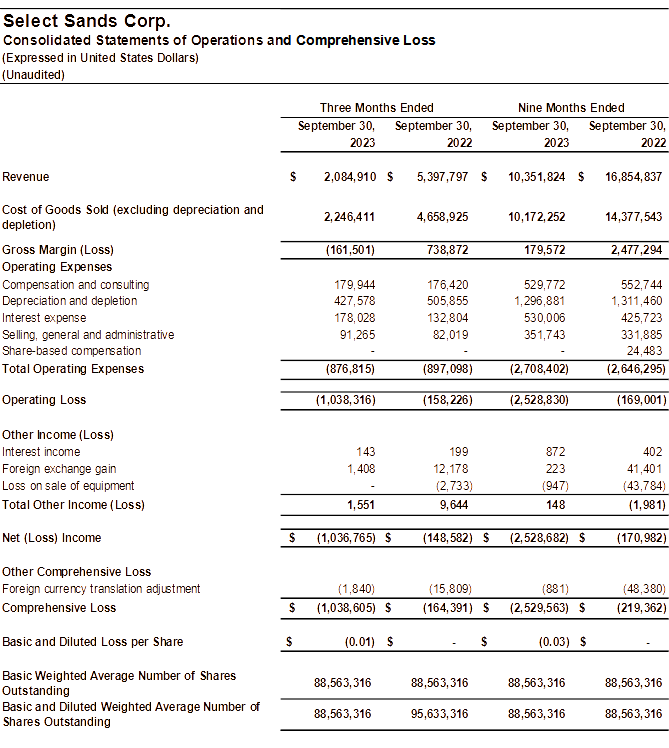The width and height of the screenshot is (669, 748).
Task: Select the "Consolidated Statements of Operations and Comprehensive Loss" heading
Action: [x=219, y=41]
